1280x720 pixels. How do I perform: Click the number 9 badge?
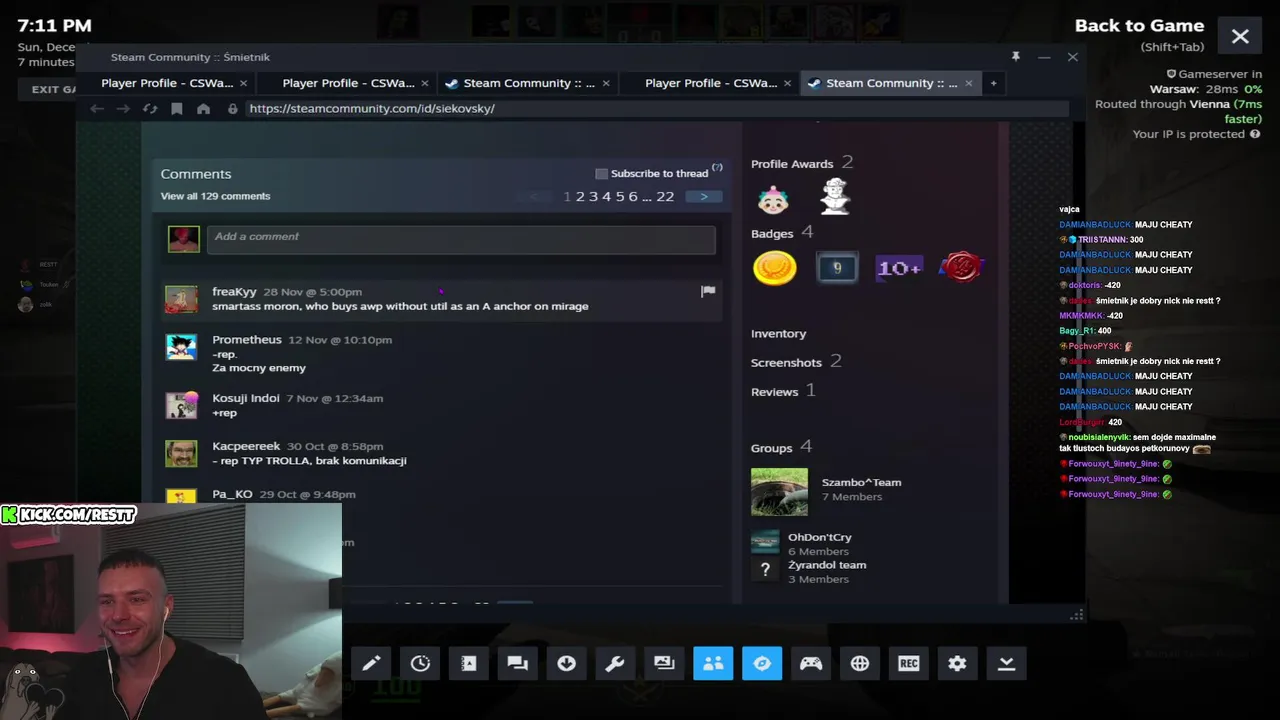point(837,268)
